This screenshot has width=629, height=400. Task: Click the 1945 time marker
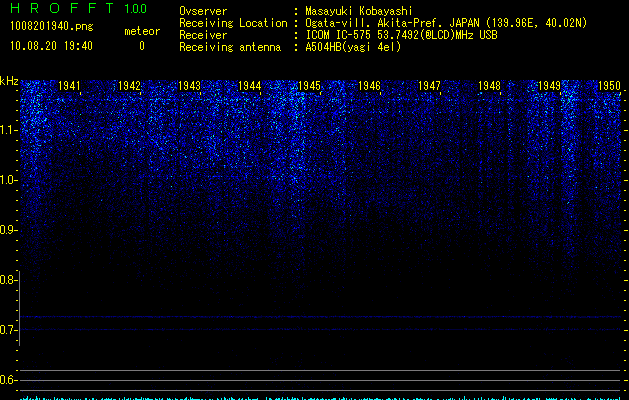point(310,86)
